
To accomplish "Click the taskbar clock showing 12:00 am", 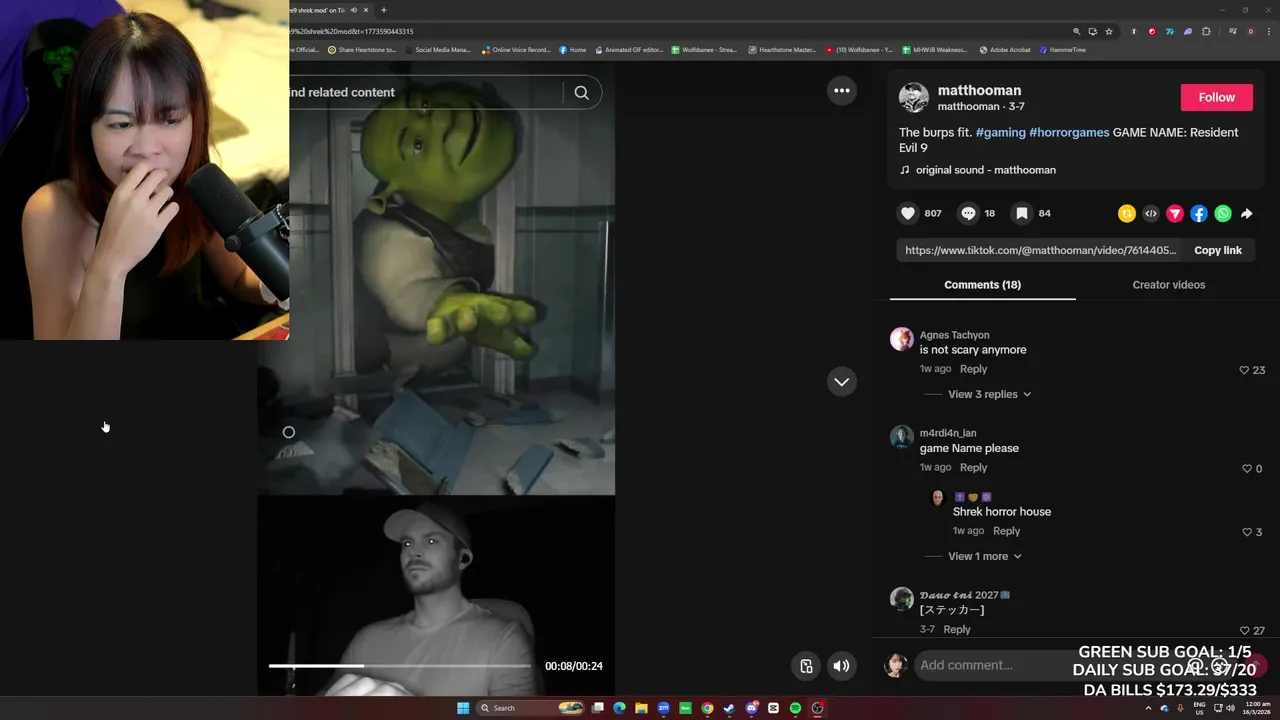I will click(1256, 708).
